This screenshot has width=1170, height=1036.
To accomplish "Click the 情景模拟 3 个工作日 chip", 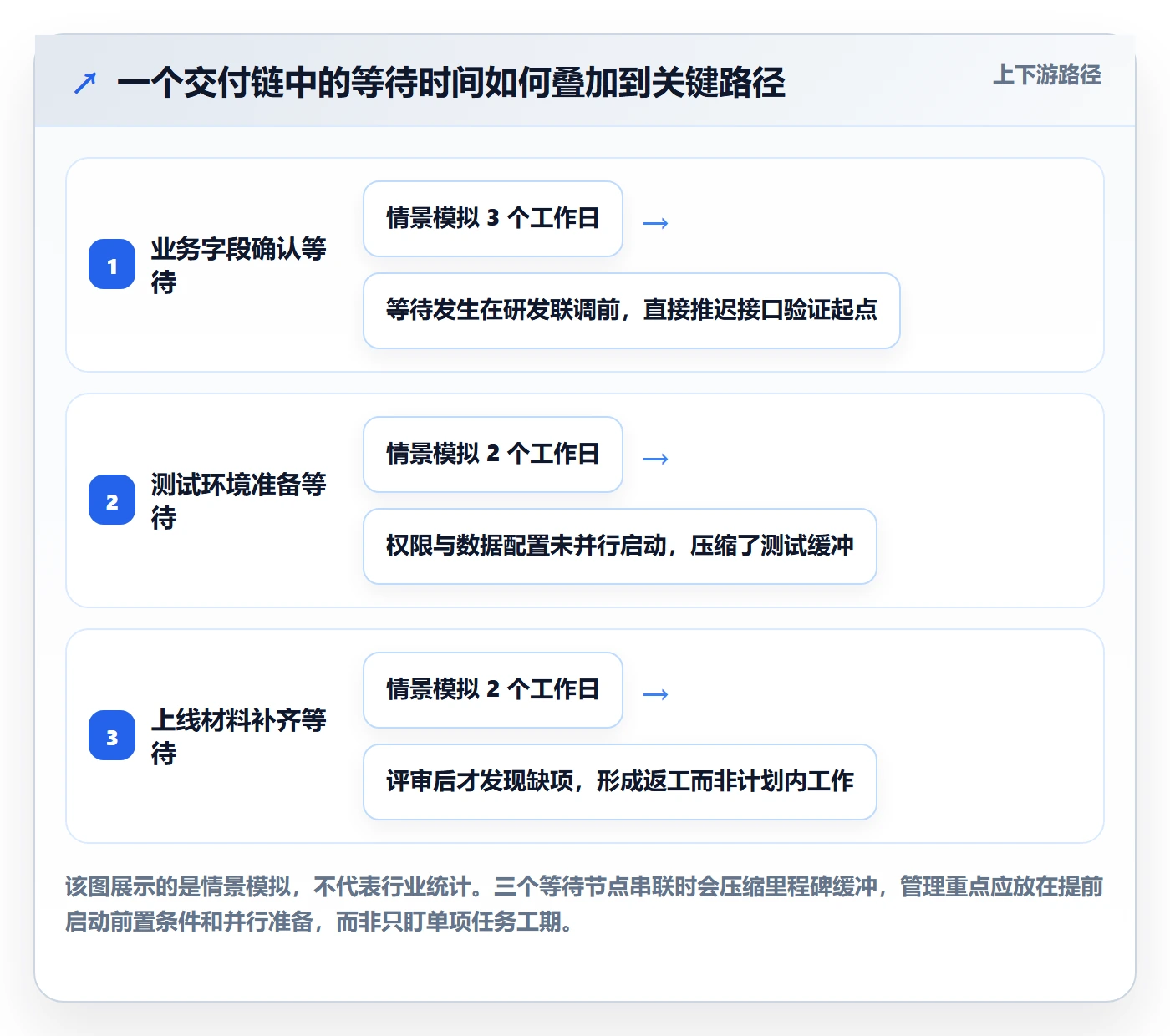I will tap(493, 219).
